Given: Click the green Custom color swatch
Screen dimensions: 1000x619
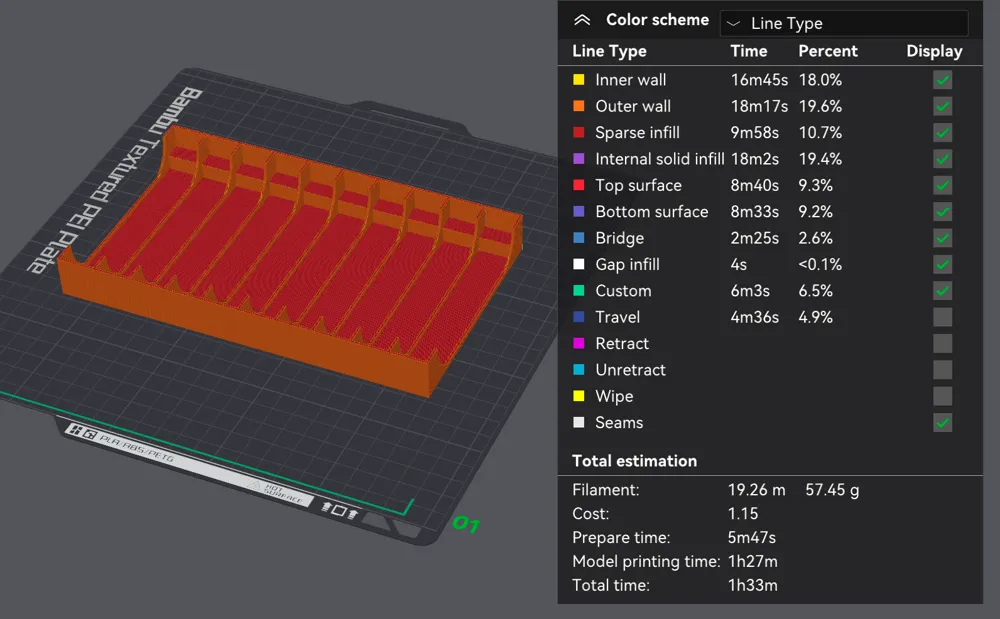Looking at the screenshot, I should coord(578,291).
